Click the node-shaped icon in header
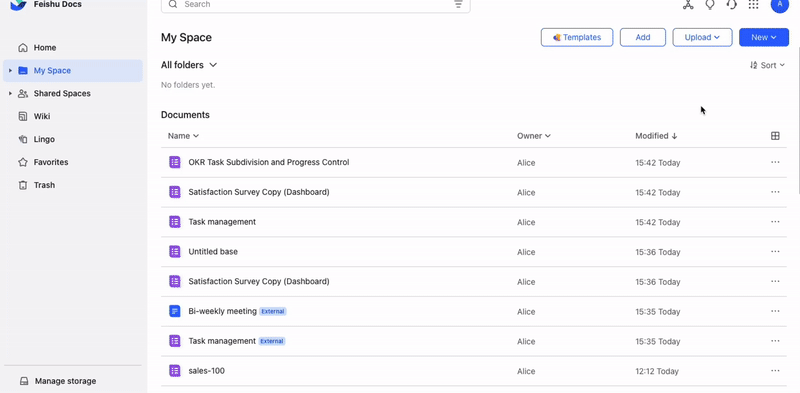This screenshot has width=800, height=393. [x=688, y=5]
